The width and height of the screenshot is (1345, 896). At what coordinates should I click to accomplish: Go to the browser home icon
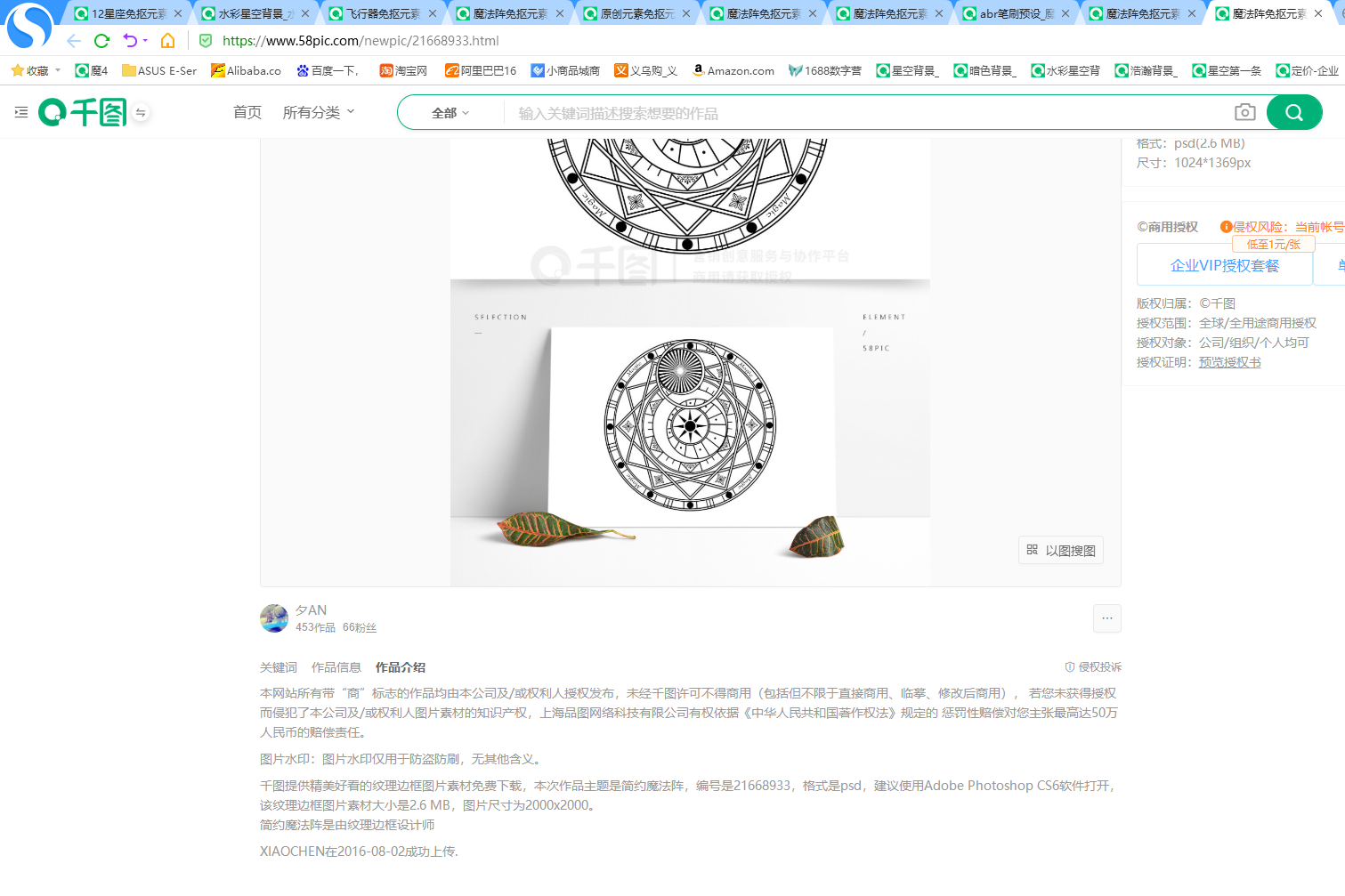coord(167,41)
